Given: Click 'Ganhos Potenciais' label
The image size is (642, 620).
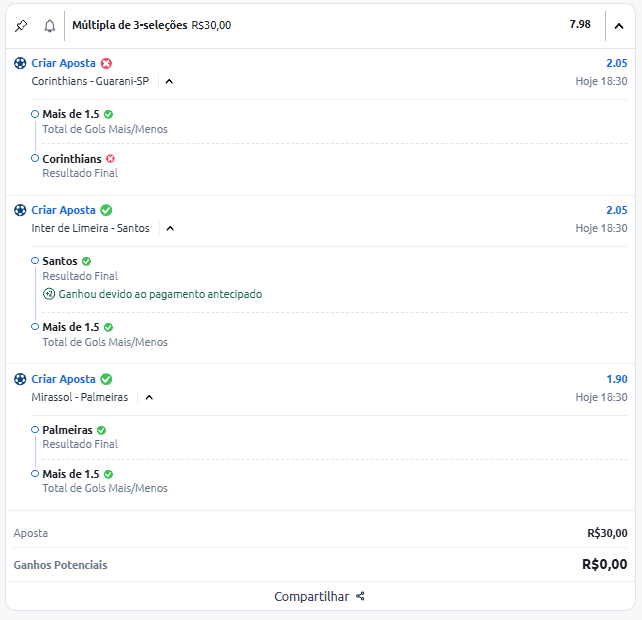Looking at the screenshot, I should coord(61,565).
